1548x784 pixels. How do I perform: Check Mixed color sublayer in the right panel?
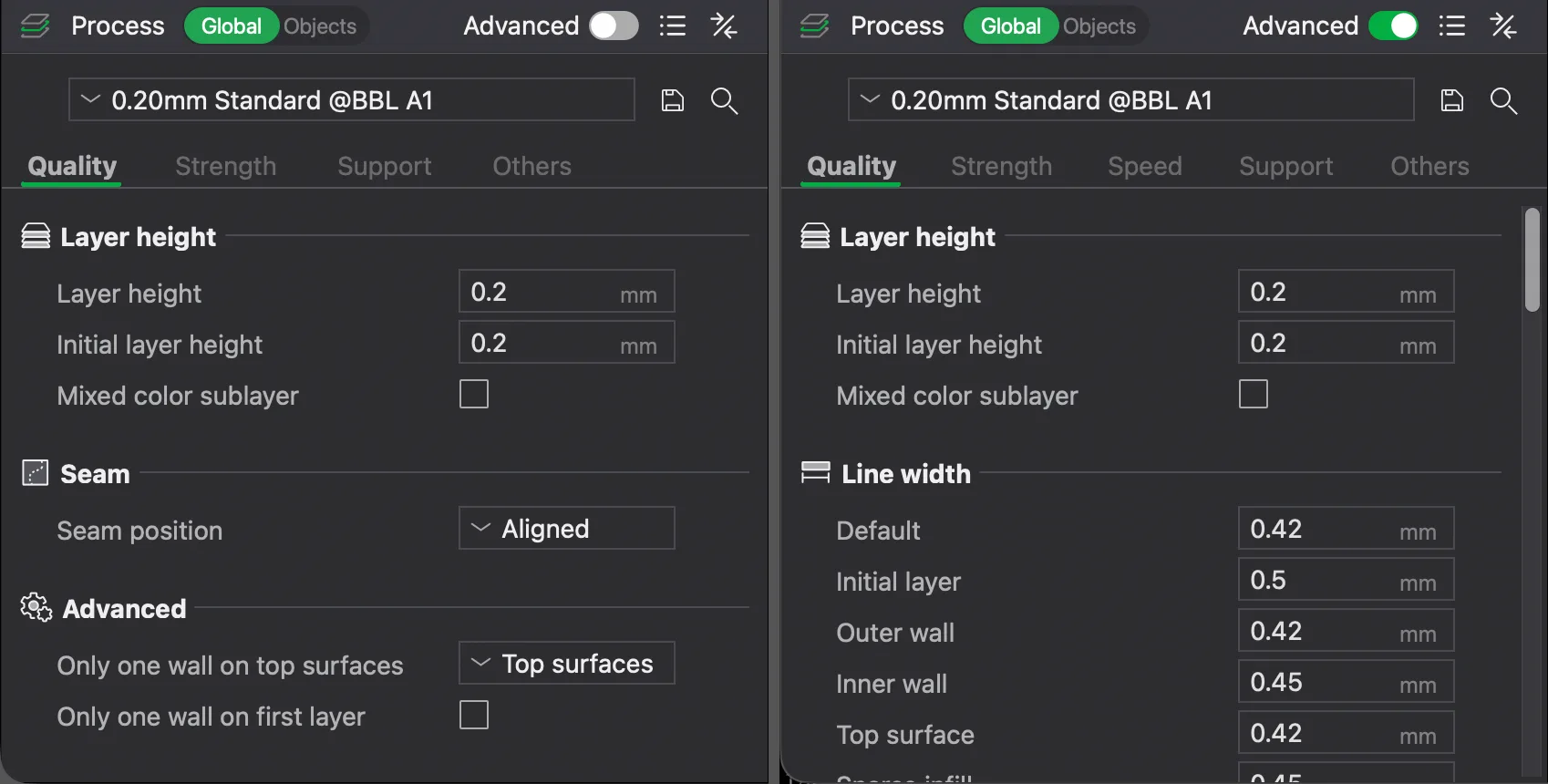point(1254,394)
